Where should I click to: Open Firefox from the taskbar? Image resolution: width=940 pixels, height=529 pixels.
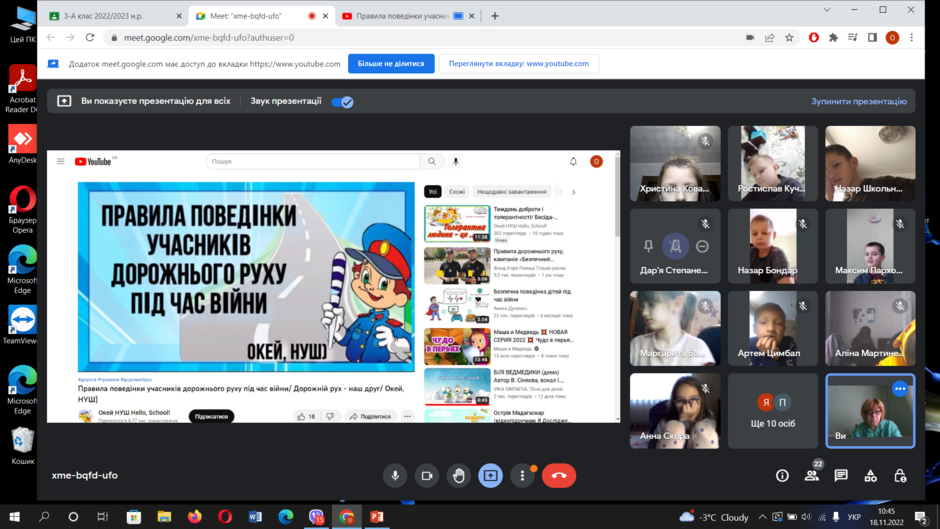pos(195,516)
